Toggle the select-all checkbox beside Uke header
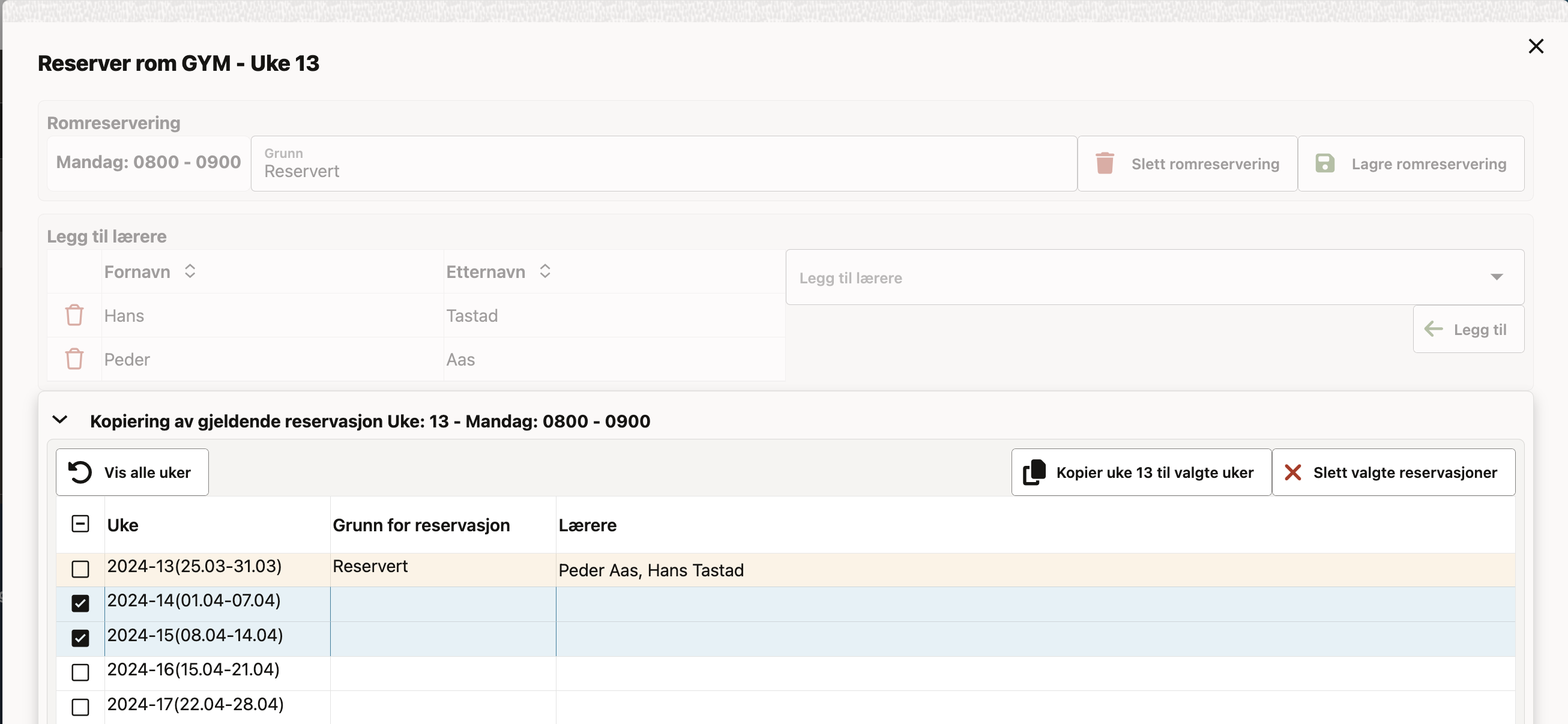The height and width of the screenshot is (724, 1568). [80, 523]
